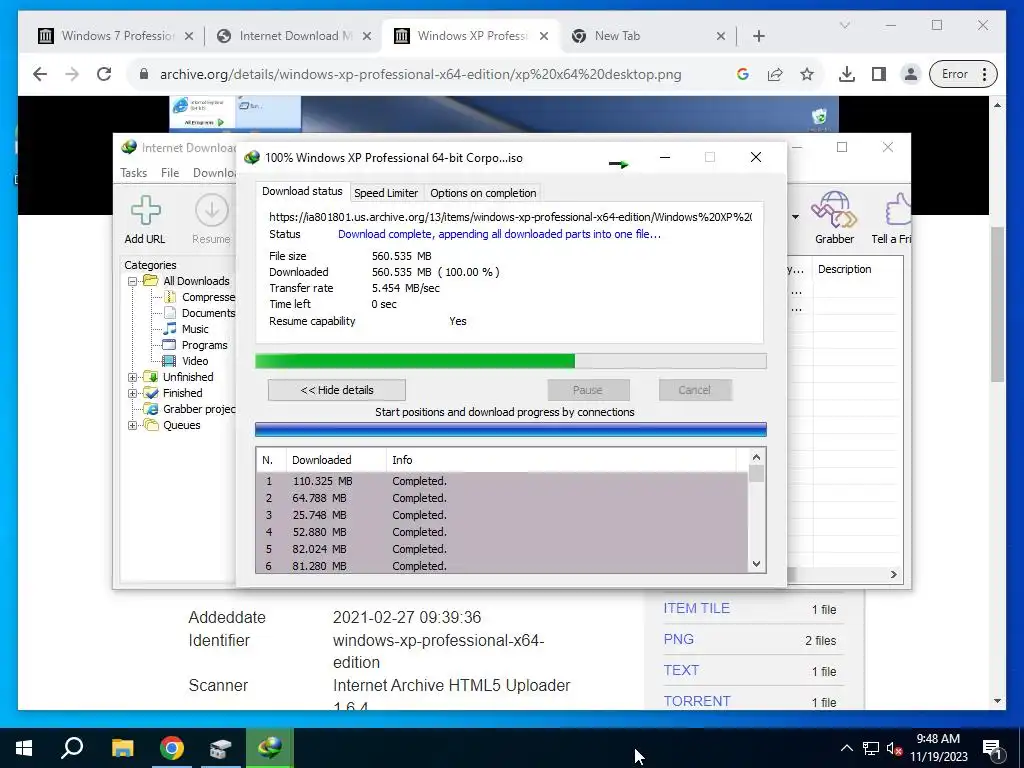Click the Pause button
The height and width of the screenshot is (768, 1024).
pos(588,390)
